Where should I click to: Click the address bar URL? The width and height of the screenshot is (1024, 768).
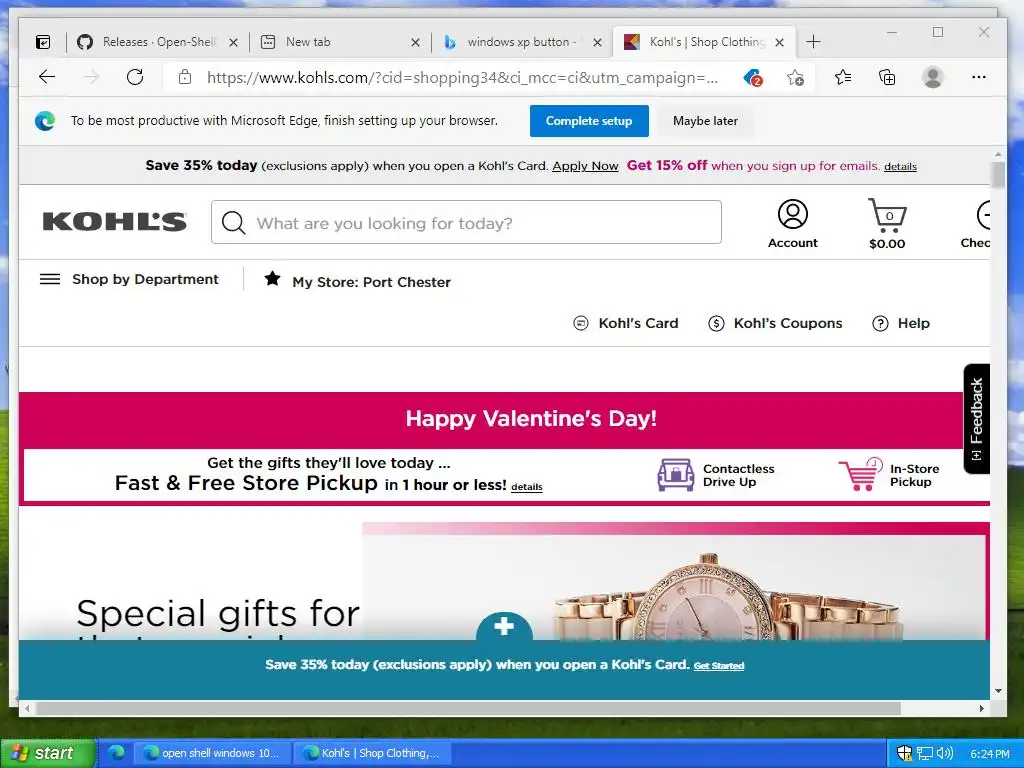(x=462, y=78)
